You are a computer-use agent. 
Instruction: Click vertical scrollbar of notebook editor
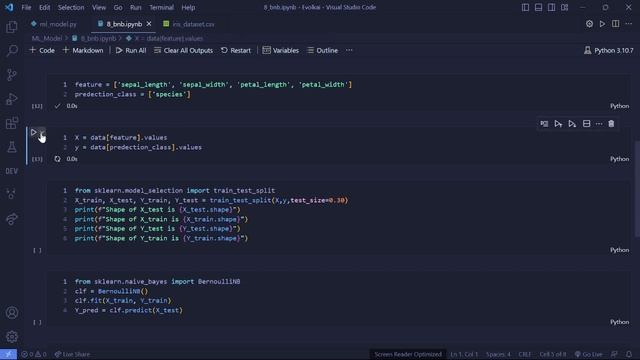pos(637,188)
